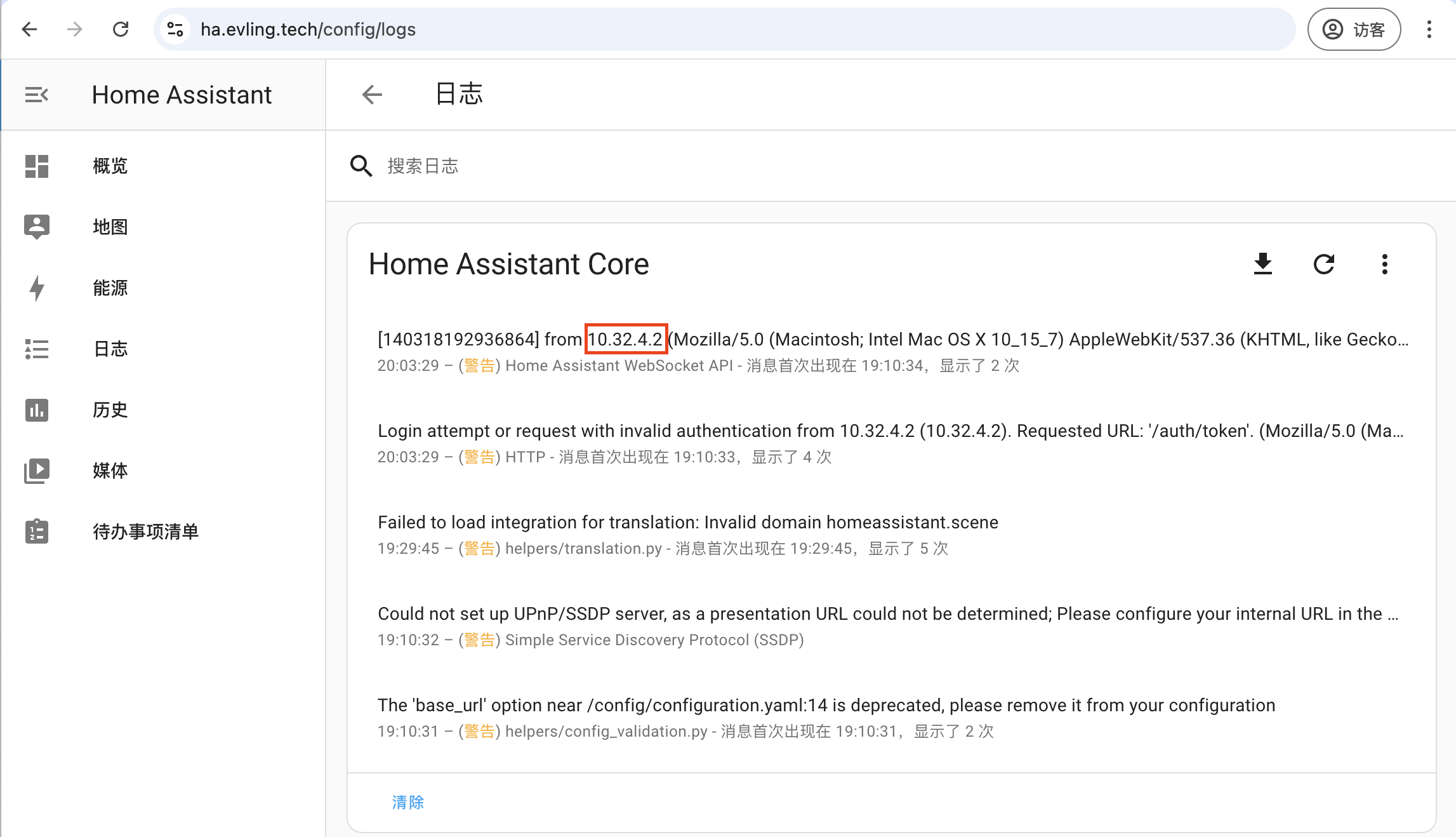Reload the page with browser refresh icon
This screenshot has width=1456, height=837.
[x=121, y=29]
